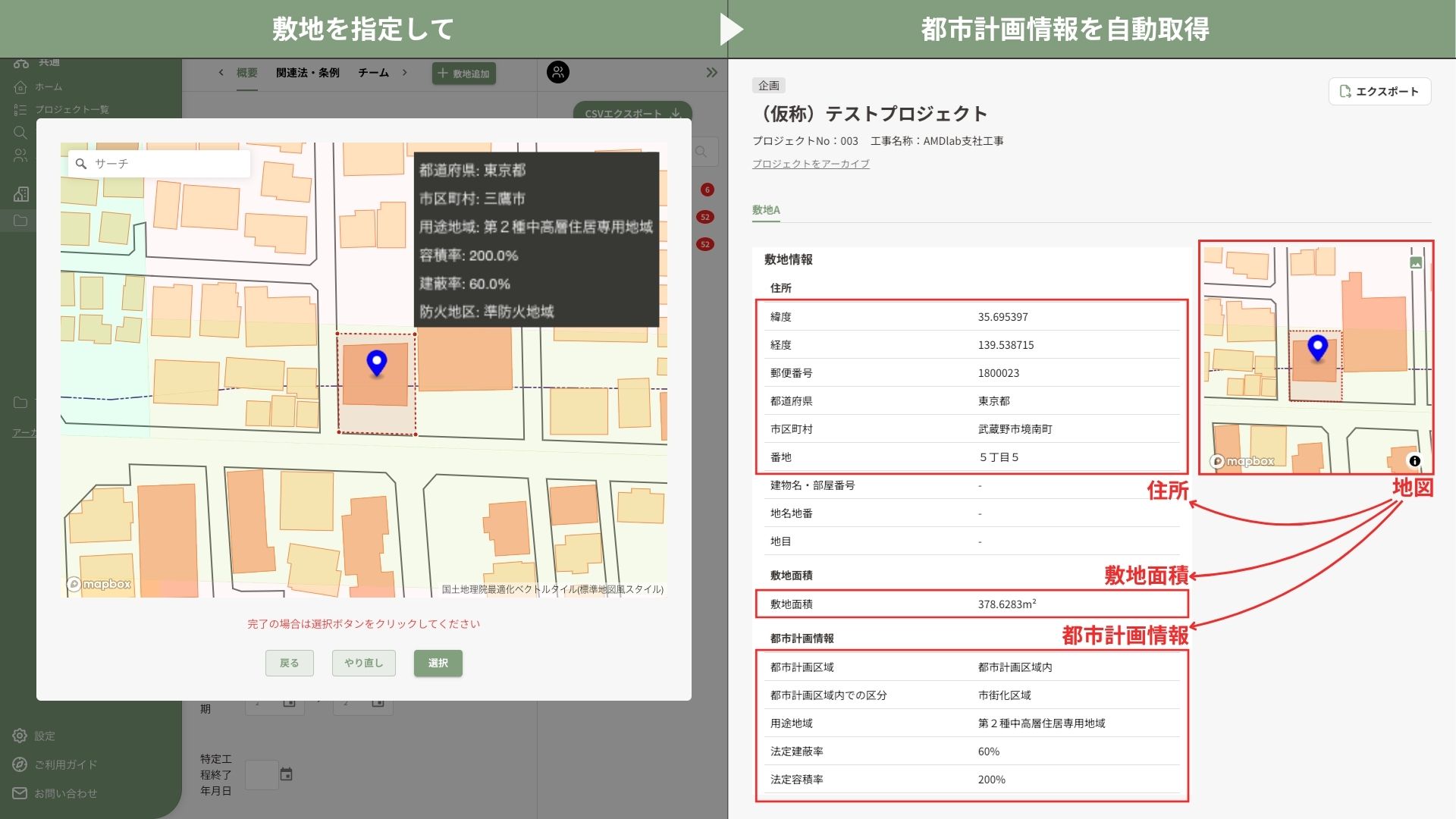
Task: Click the team members round avatar icon
Action: pyautogui.click(x=558, y=73)
